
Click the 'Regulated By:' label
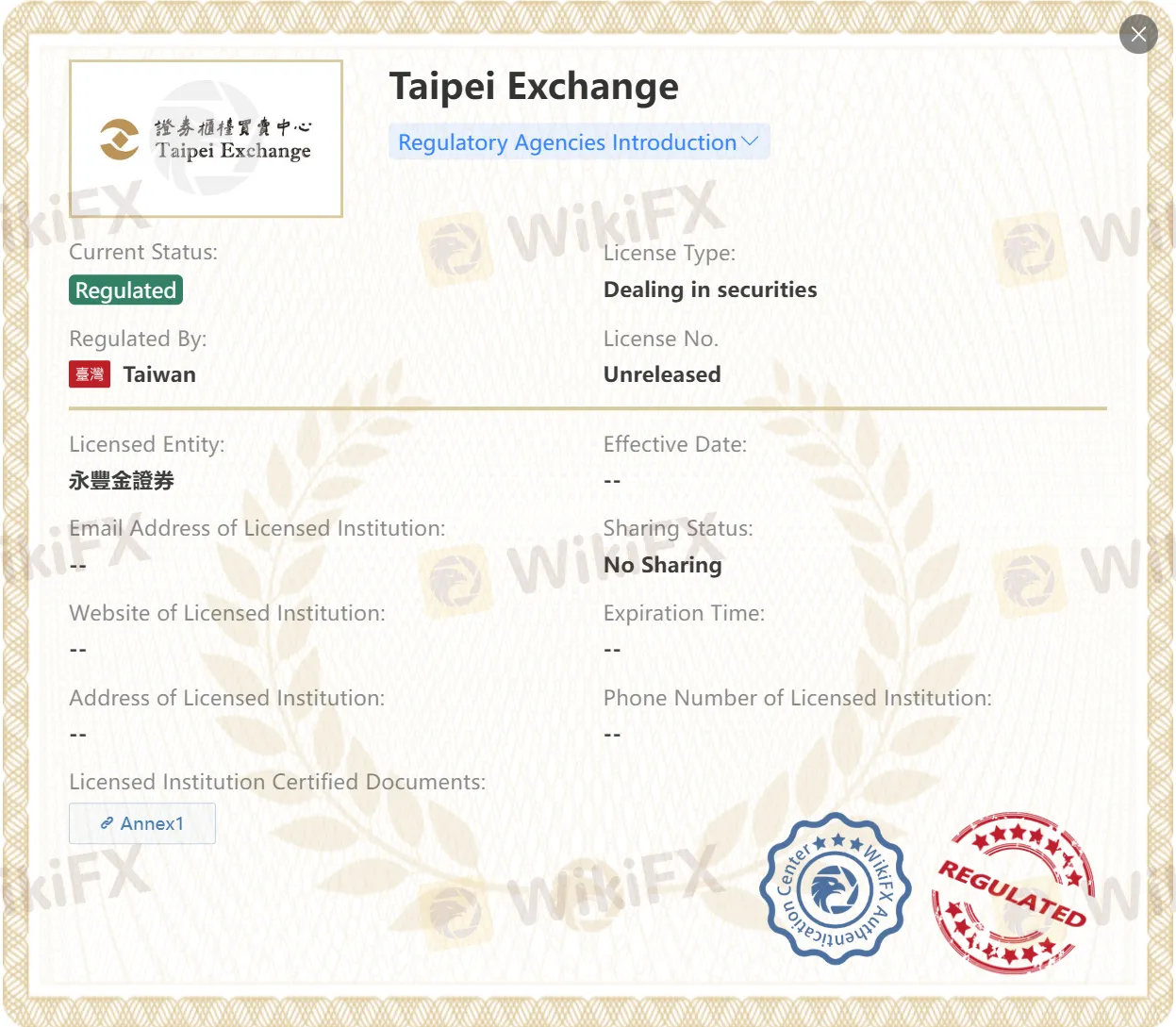(138, 339)
